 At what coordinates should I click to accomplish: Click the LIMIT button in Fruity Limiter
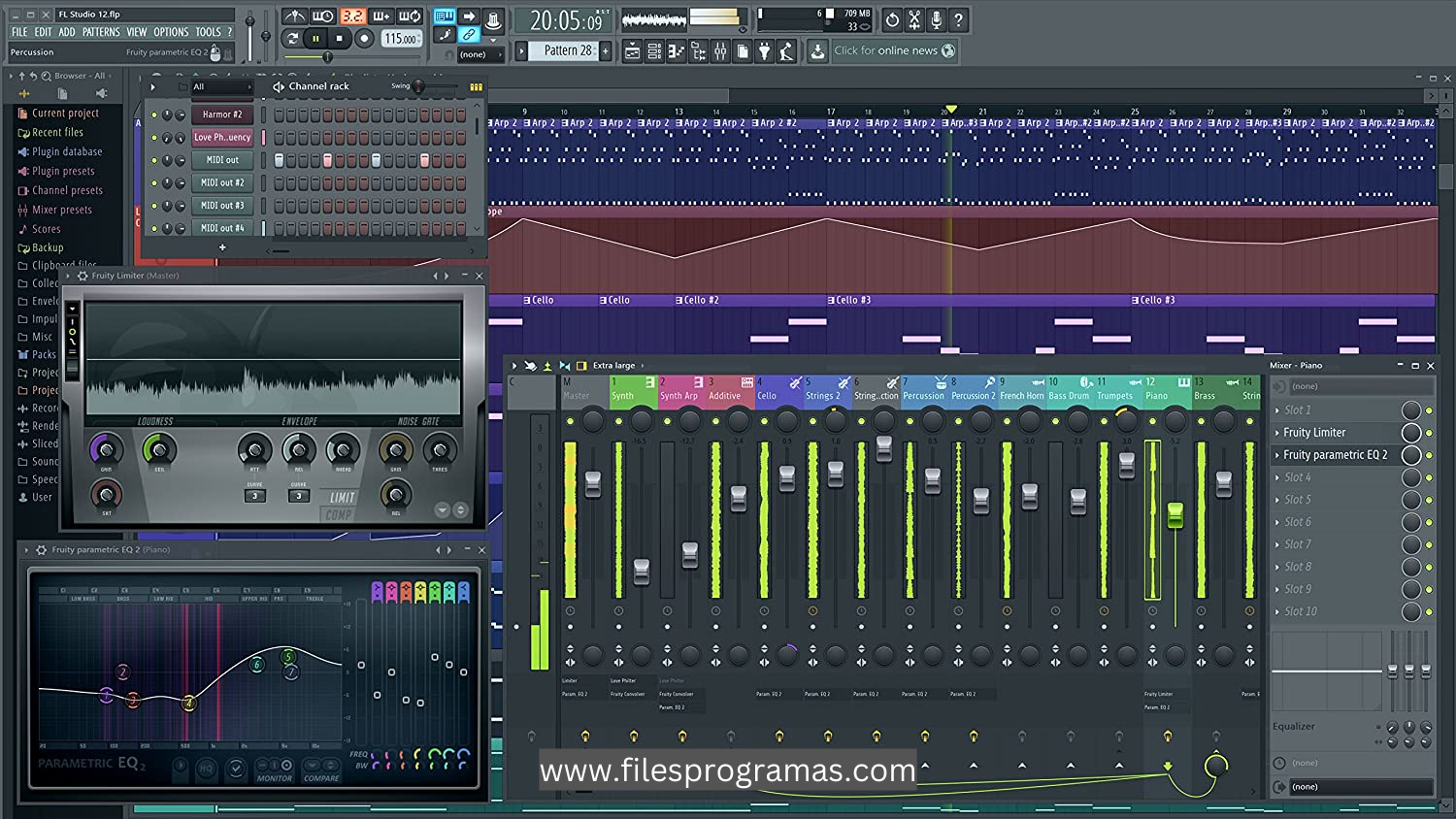[342, 498]
